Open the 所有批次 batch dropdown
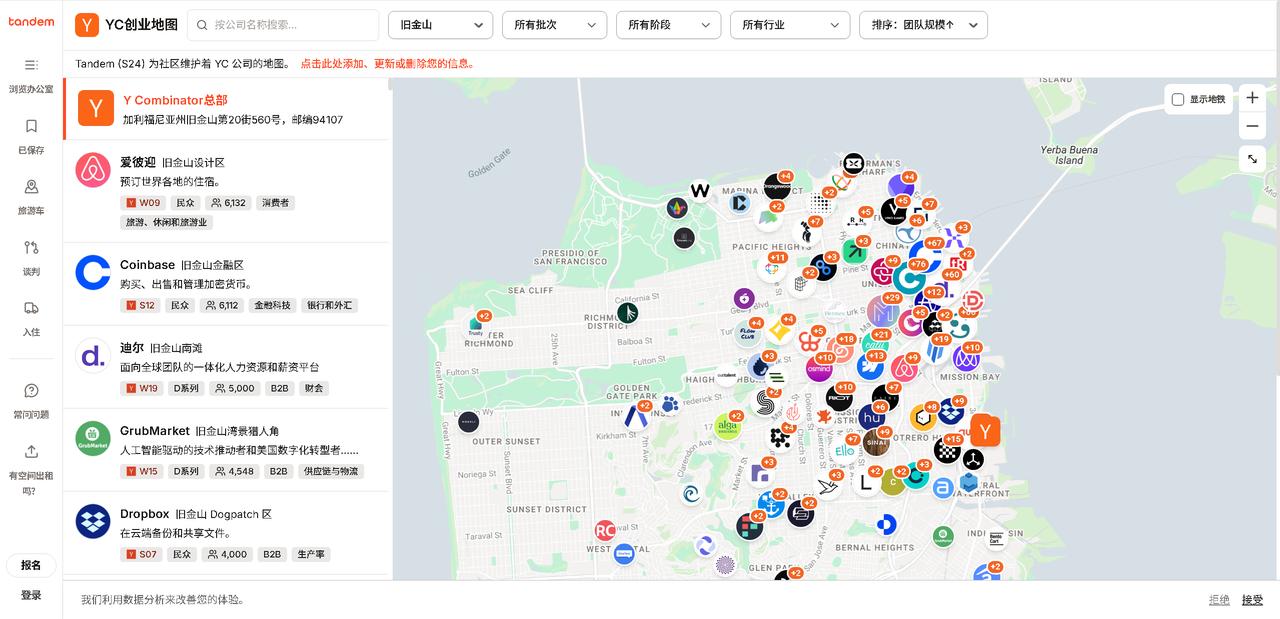1280x619 pixels. 554,25
